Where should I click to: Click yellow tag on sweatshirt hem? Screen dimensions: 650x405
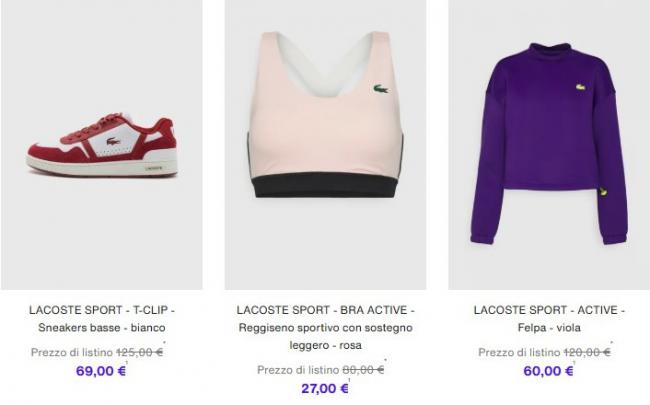coord(602,192)
